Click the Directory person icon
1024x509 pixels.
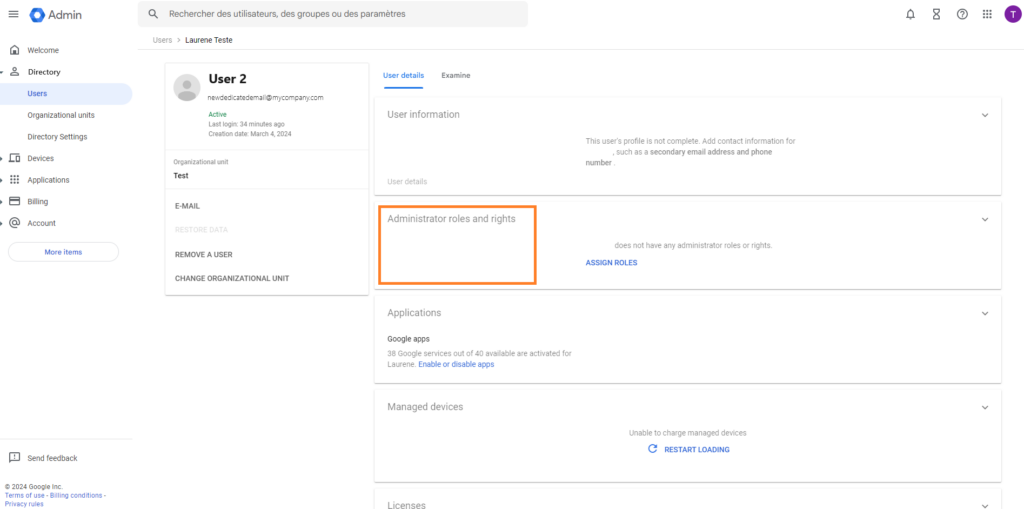(x=14, y=72)
